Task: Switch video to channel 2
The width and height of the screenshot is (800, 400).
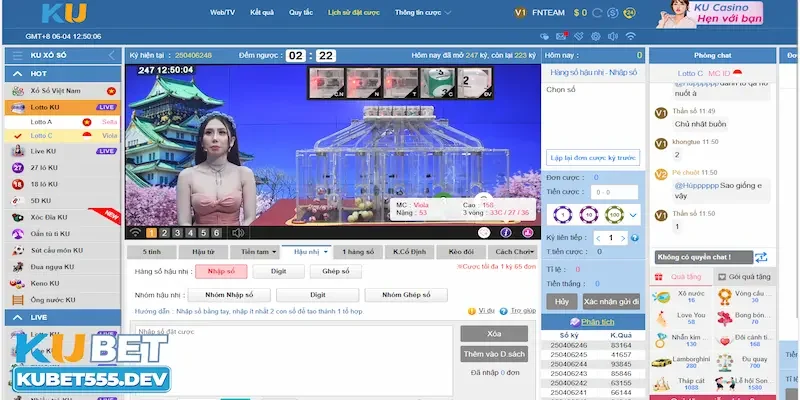Action: [164, 233]
